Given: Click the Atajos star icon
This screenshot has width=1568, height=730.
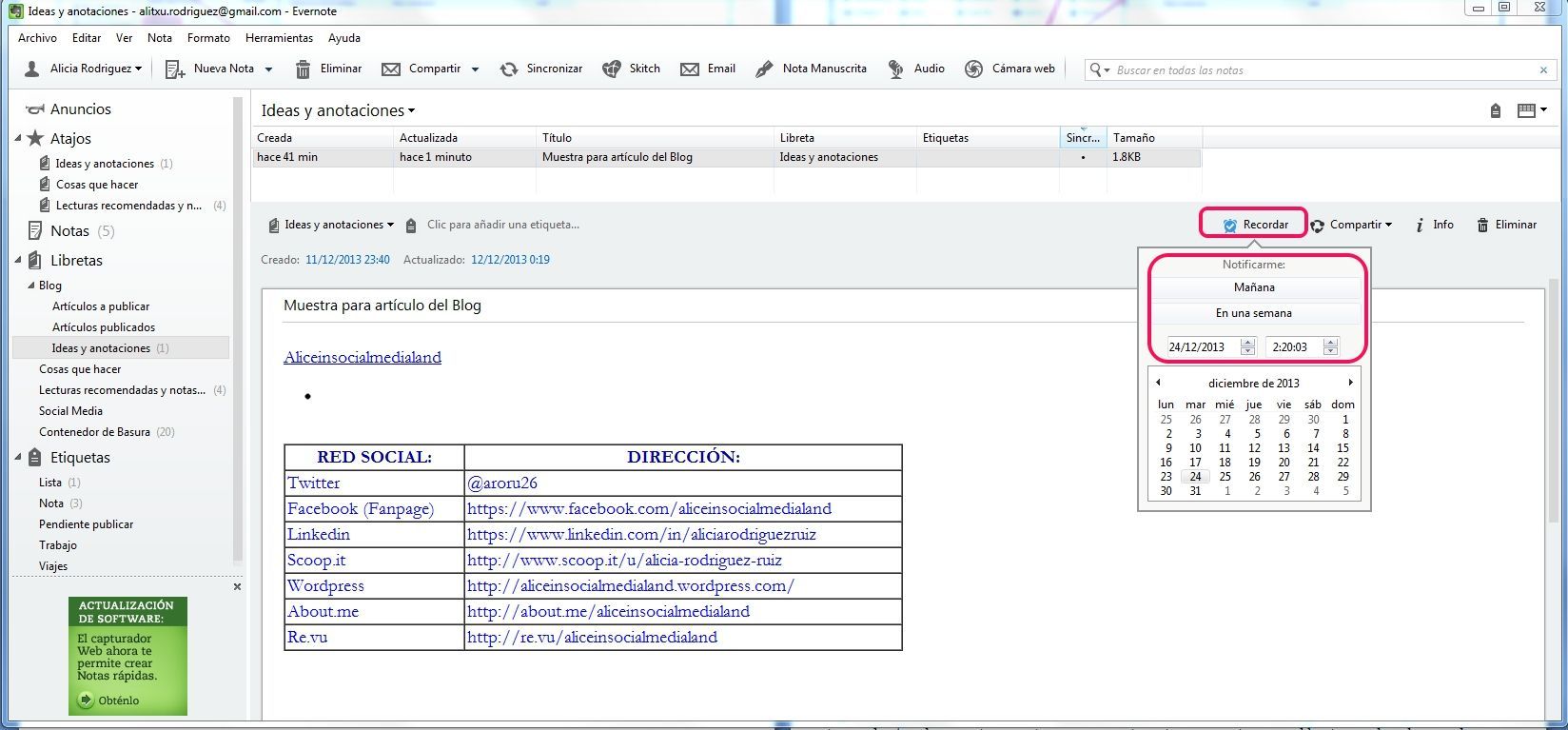Looking at the screenshot, I should coord(35,138).
